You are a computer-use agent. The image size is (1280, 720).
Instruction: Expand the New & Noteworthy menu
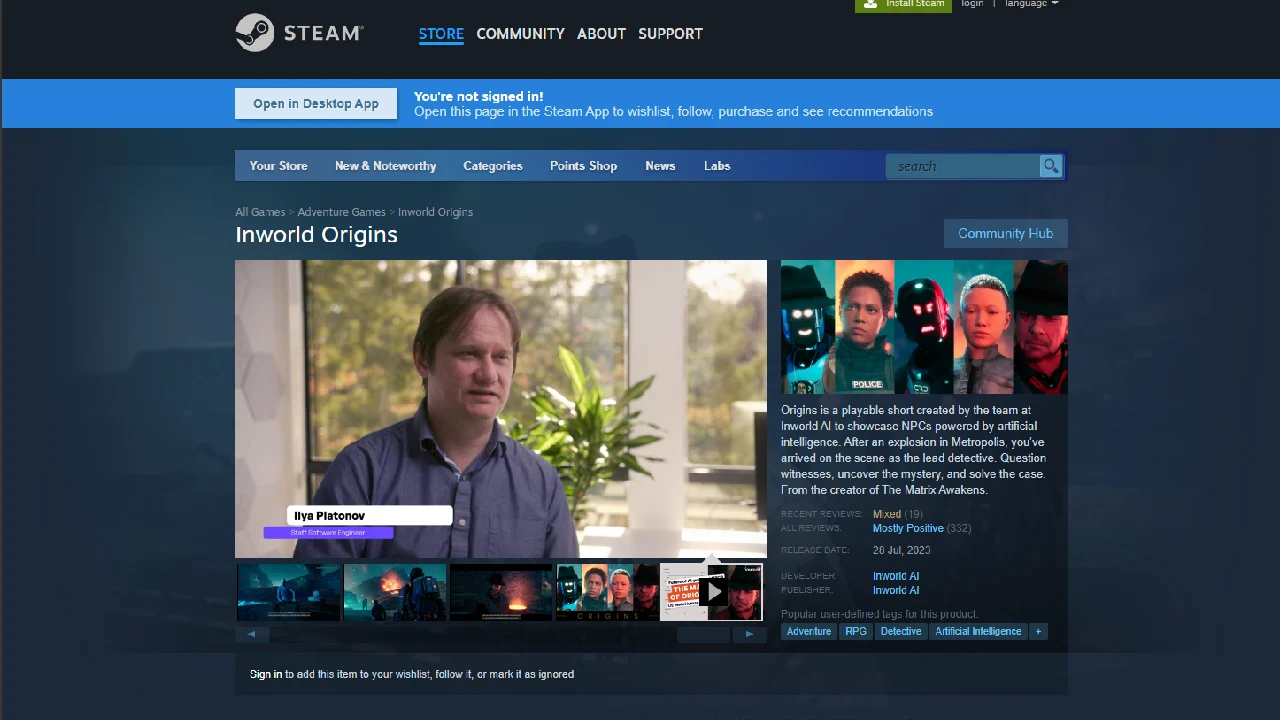coord(385,166)
